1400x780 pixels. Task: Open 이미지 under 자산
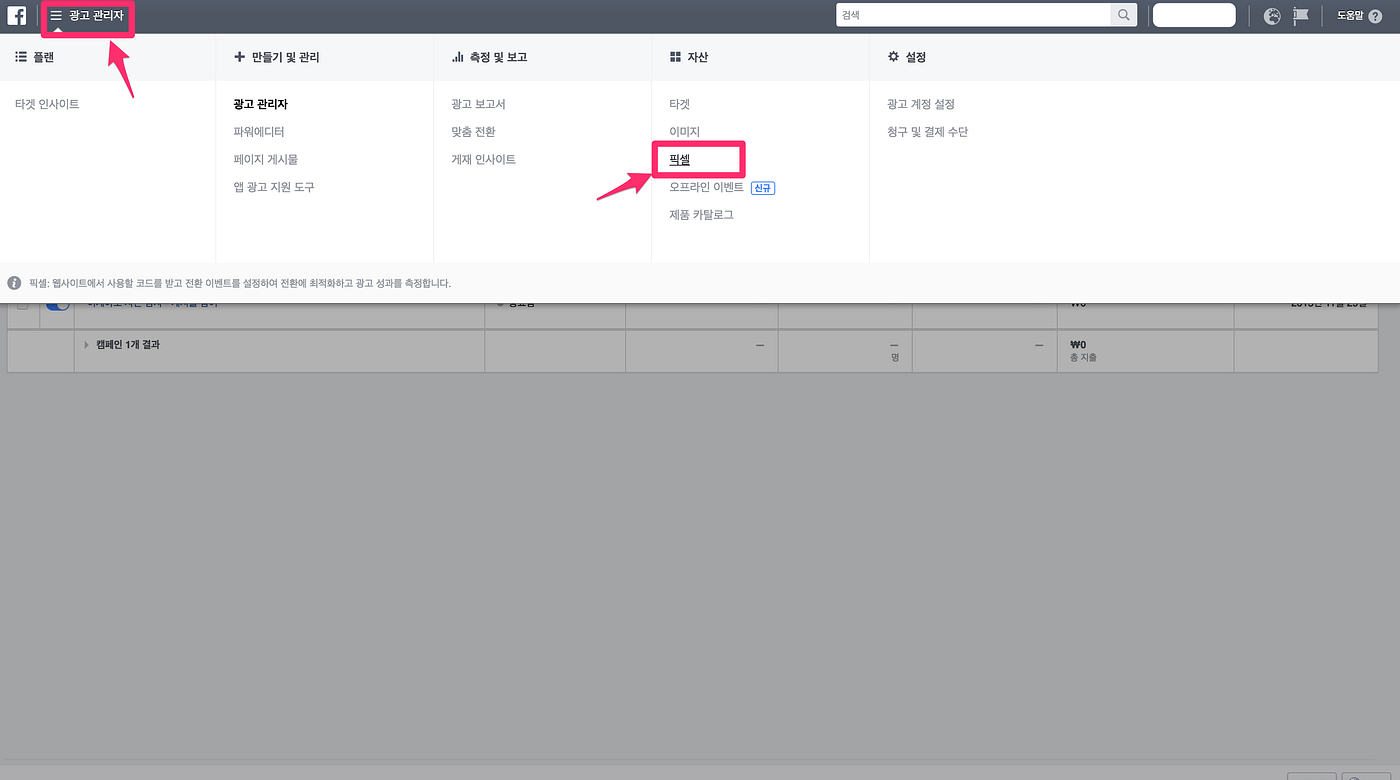684,132
